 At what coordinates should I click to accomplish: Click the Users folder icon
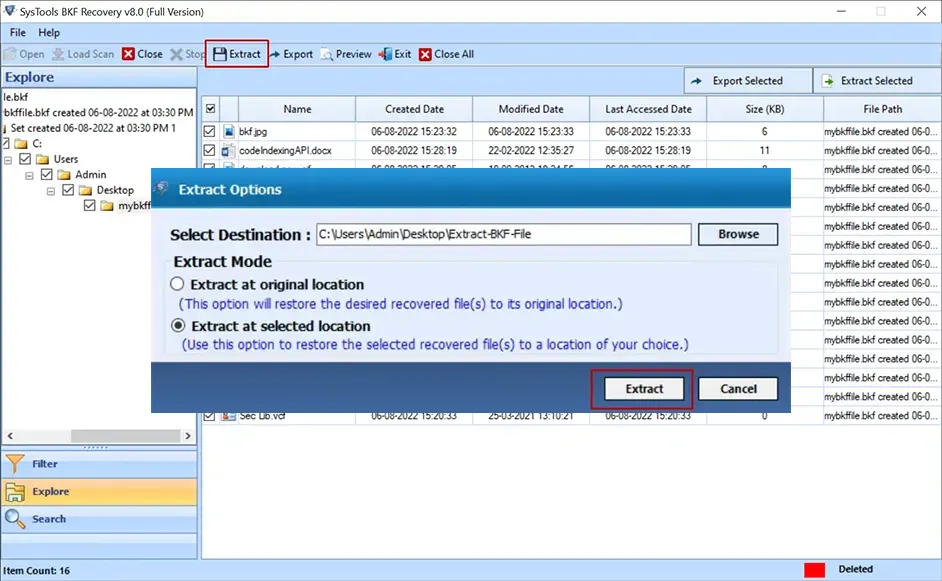pyautogui.click(x=42, y=159)
